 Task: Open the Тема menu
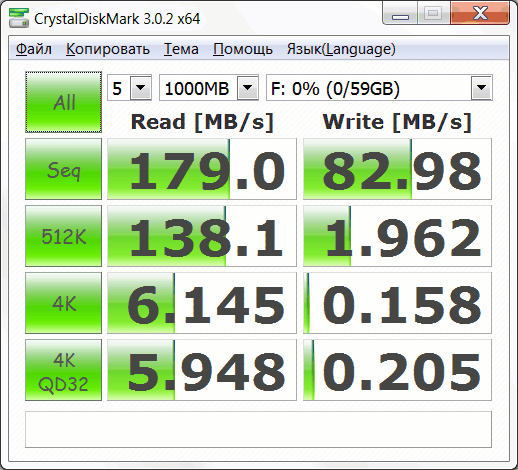coord(181,49)
